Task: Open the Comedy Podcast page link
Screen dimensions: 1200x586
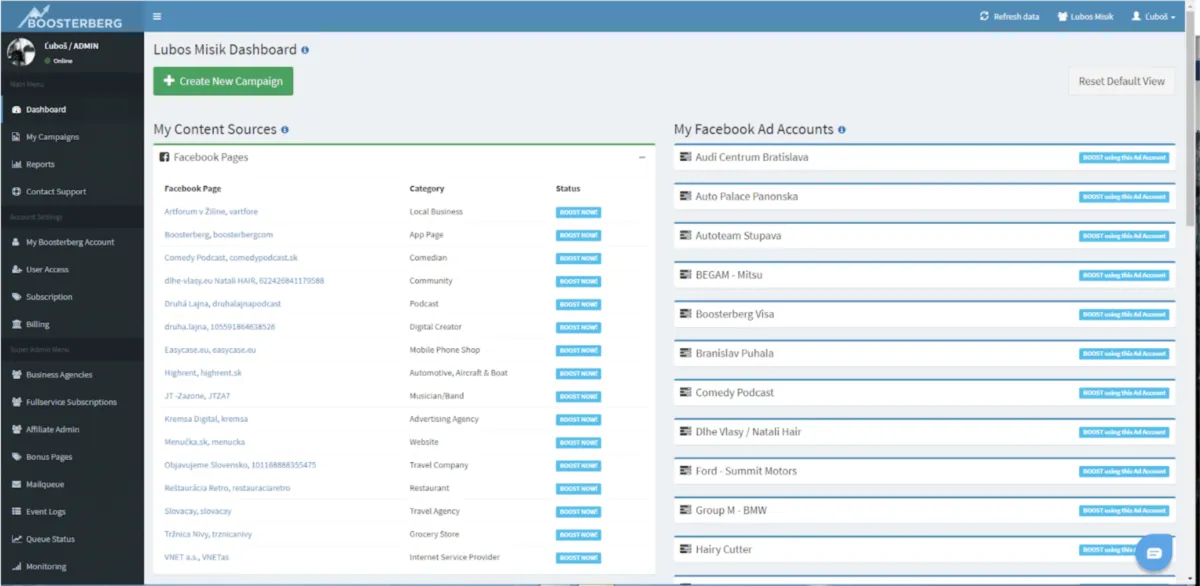Action: click(x=217, y=258)
